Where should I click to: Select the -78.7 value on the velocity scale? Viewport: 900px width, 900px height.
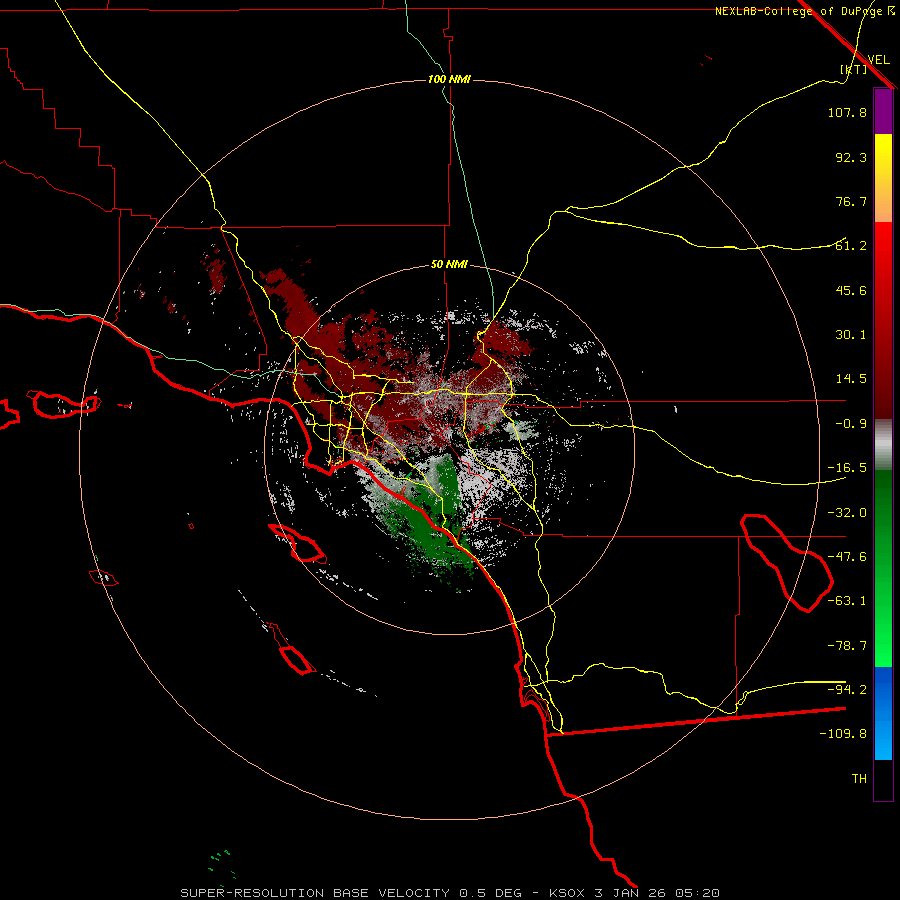847,646
